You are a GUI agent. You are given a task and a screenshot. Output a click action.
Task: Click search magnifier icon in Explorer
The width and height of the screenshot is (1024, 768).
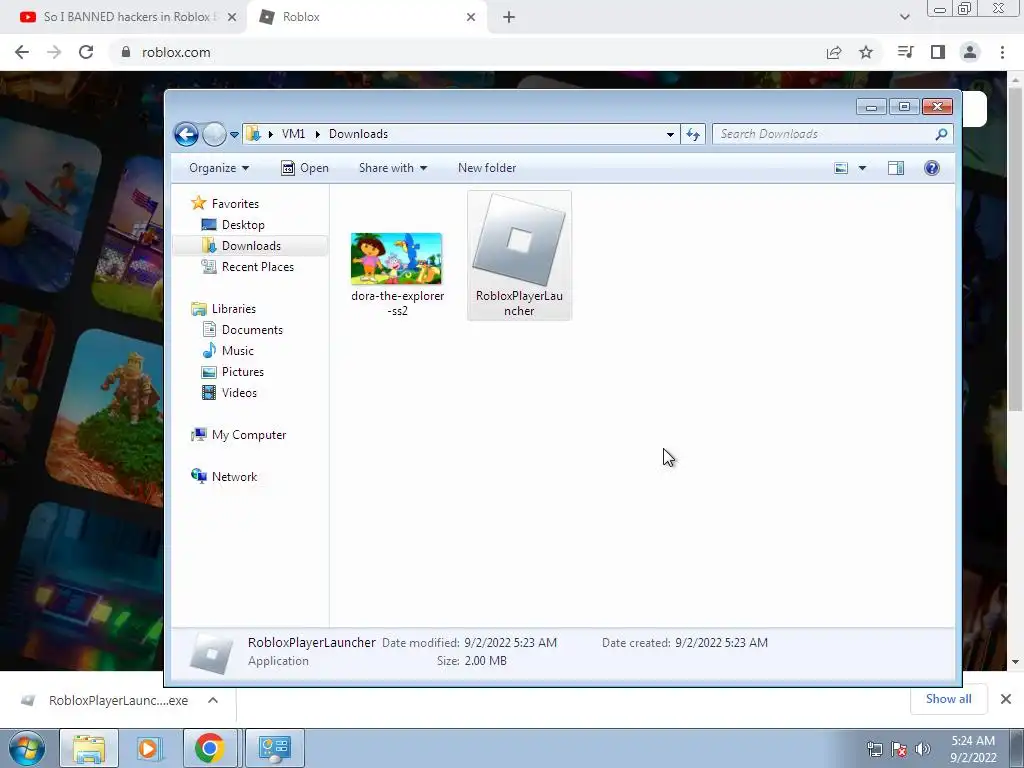(941, 134)
